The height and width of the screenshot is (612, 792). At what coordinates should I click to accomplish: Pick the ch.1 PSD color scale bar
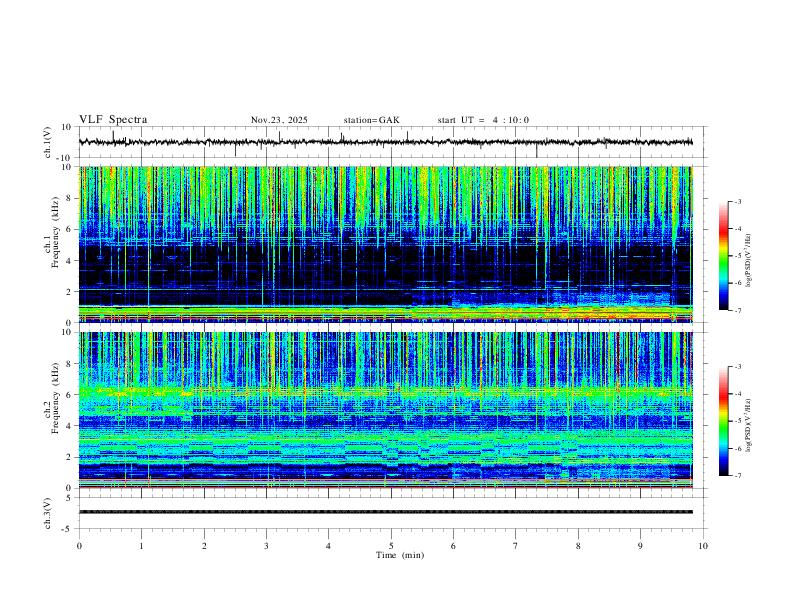(x=724, y=256)
